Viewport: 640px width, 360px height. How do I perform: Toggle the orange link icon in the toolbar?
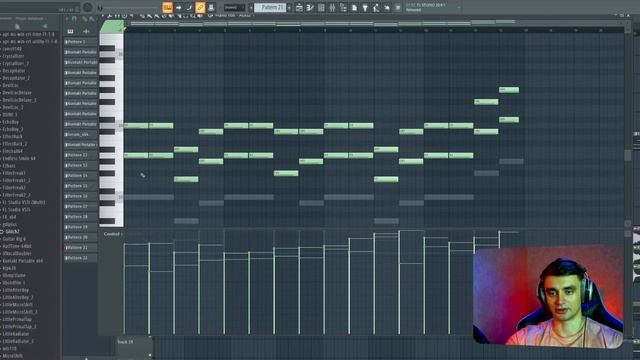200,7
